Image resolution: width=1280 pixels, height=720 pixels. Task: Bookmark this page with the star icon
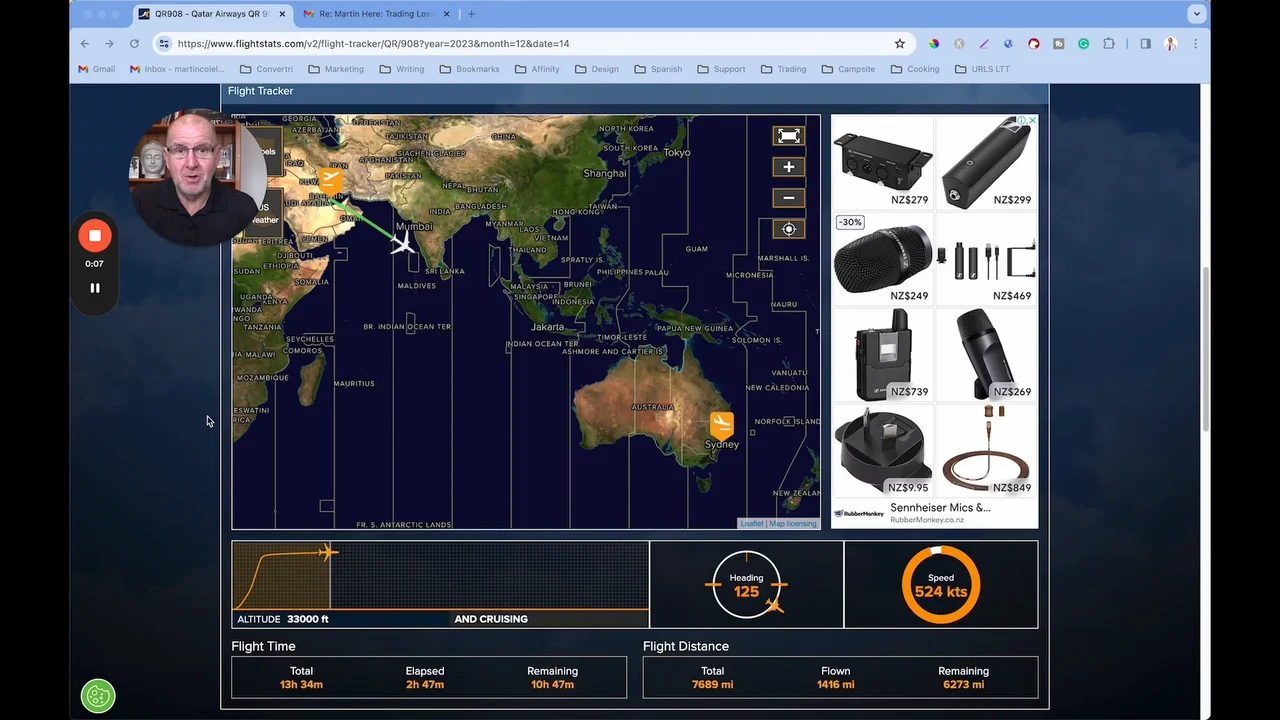pos(899,44)
